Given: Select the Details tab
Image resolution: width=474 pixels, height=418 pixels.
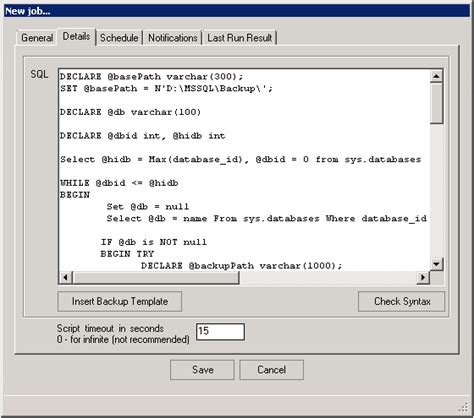Looking at the screenshot, I should pyautogui.click(x=76, y=36).
